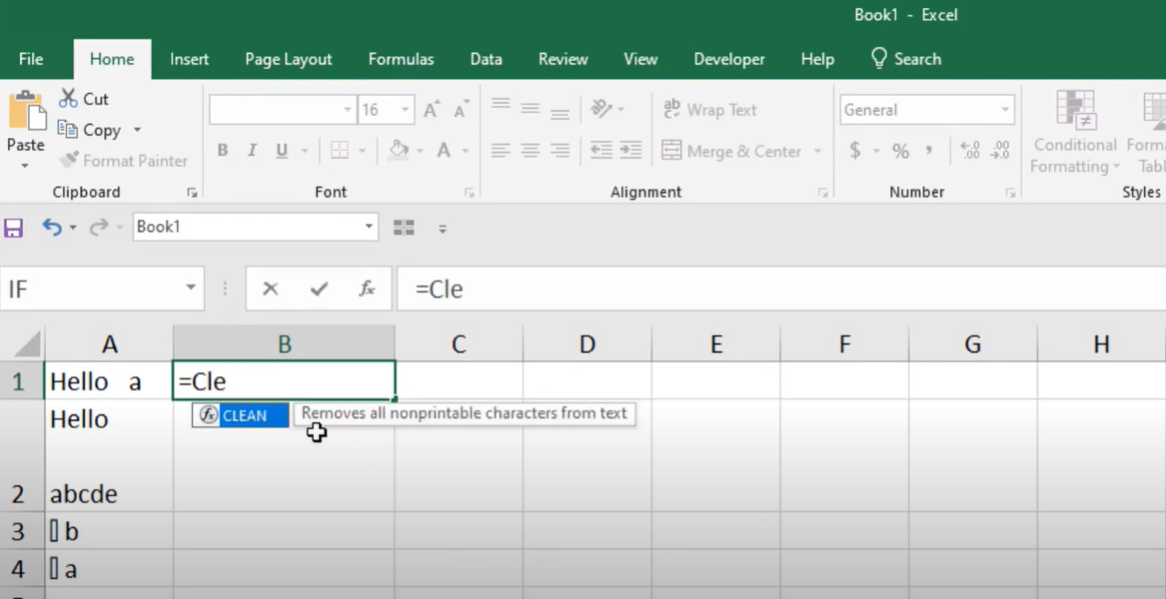Open the Clipboard dialog launcher
The width and height of the screenshot is (1166, 599).
[193, 193]
